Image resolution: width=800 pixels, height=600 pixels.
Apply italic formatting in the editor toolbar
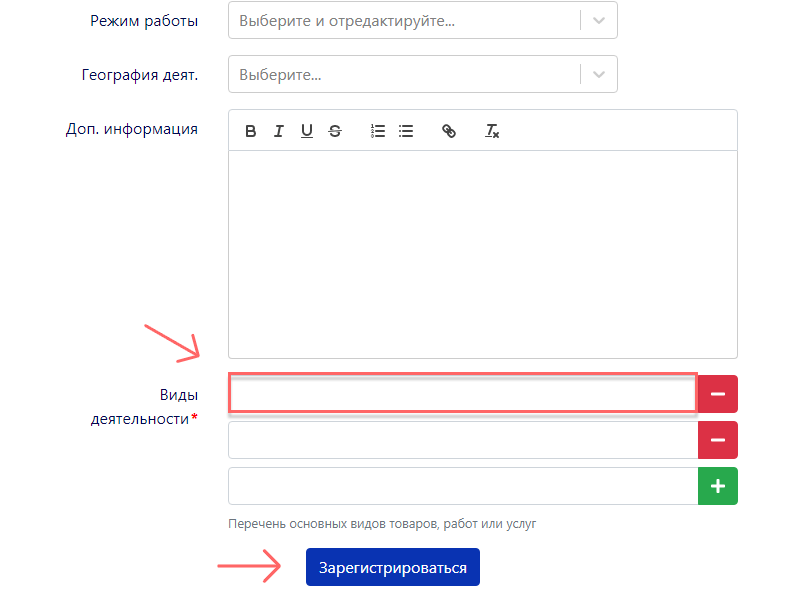(x=279, y=131)
